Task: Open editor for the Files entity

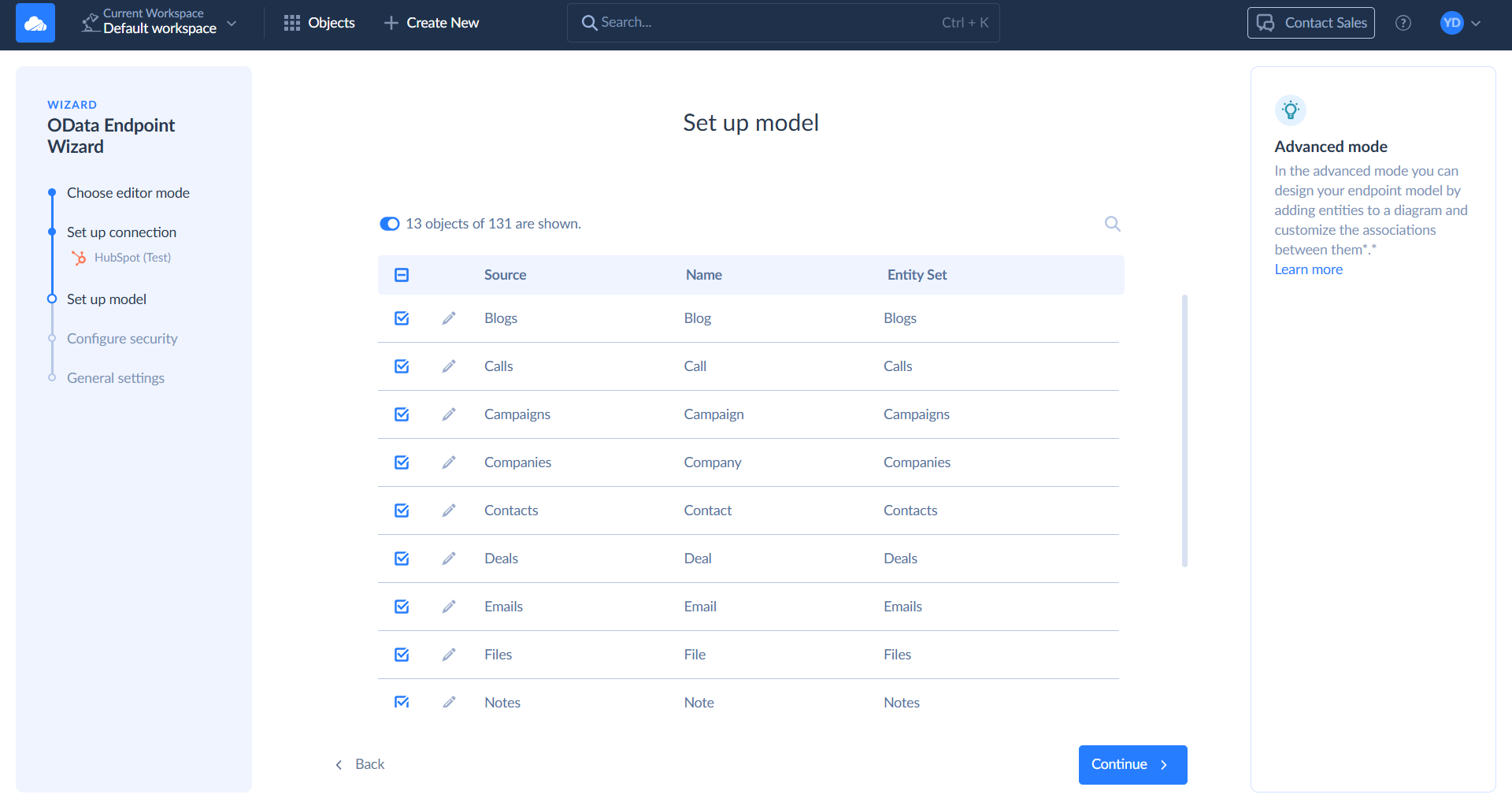Action: (x=449, y=655)
